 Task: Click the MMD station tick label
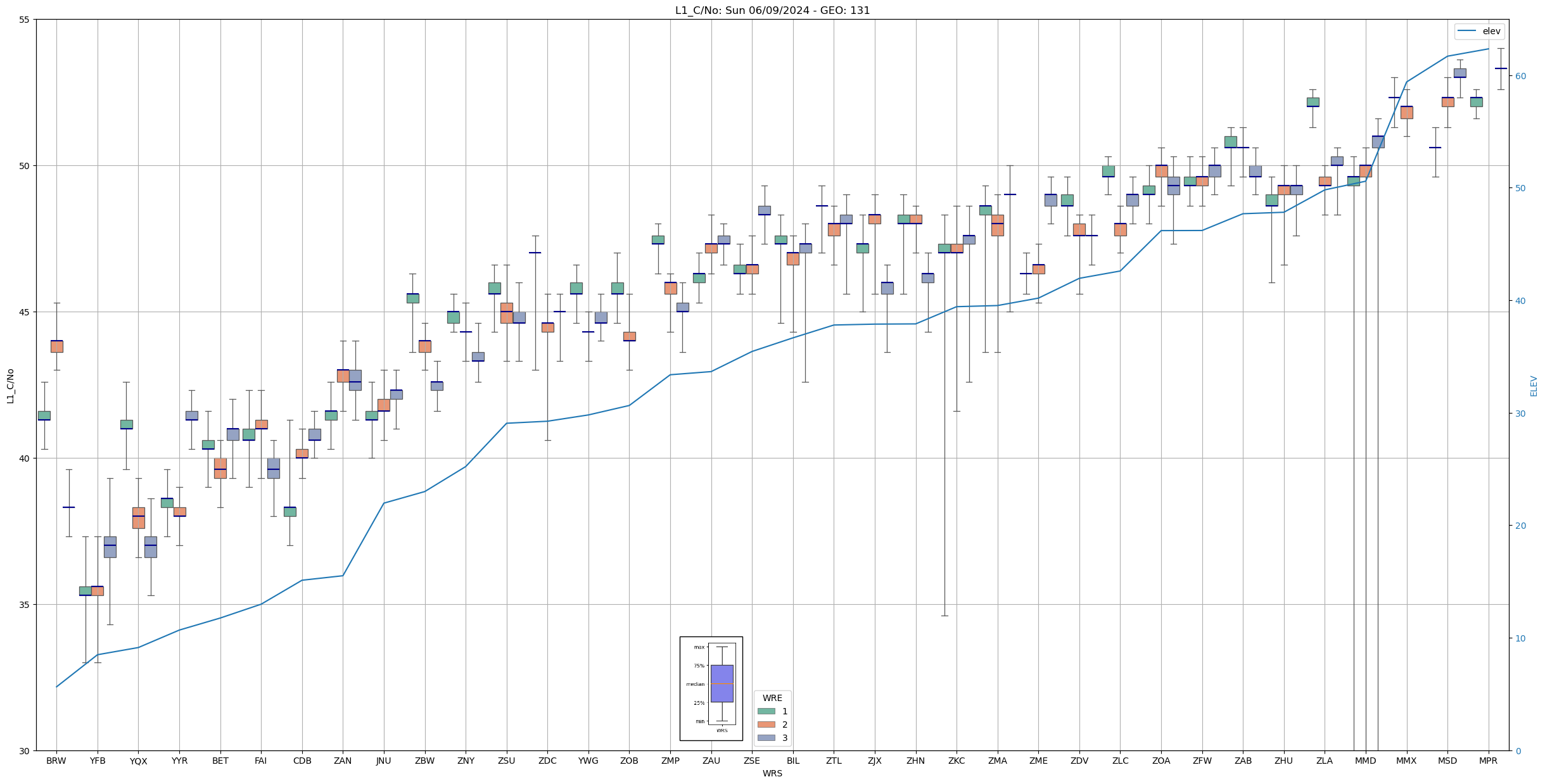pyautogui.click(x=1365, y=761)
